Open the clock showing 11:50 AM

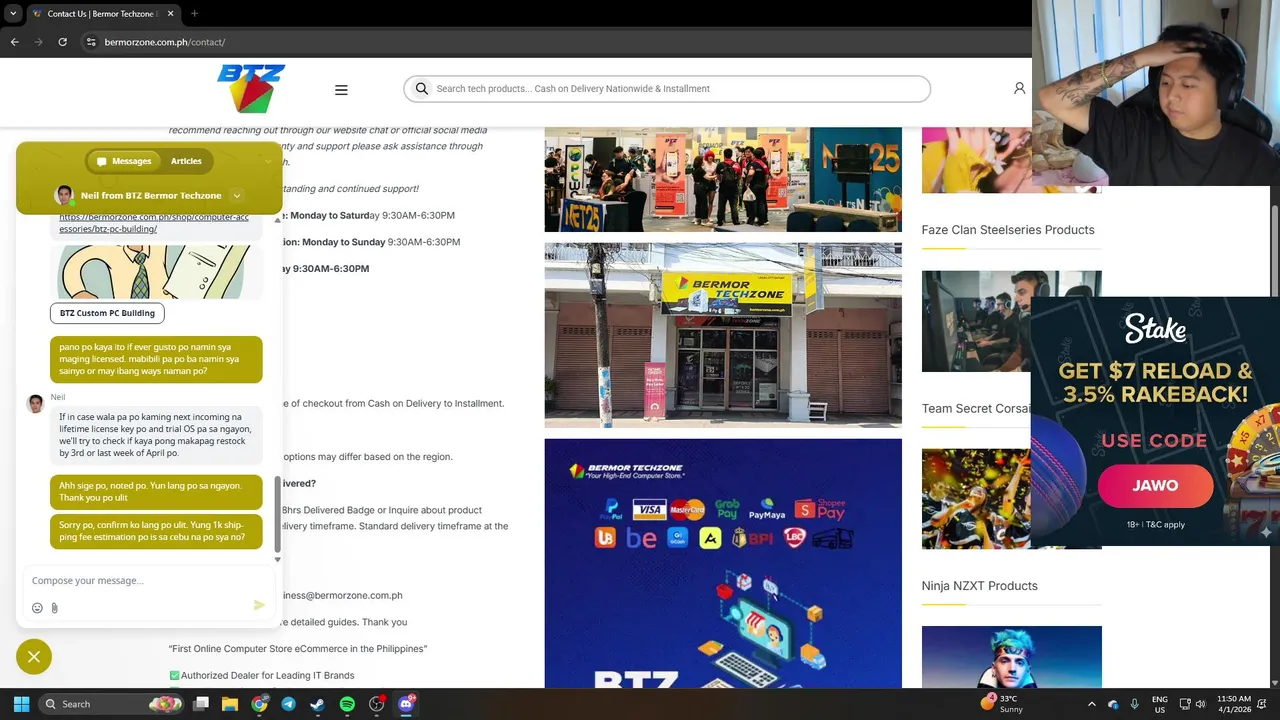coord(1234,704)
